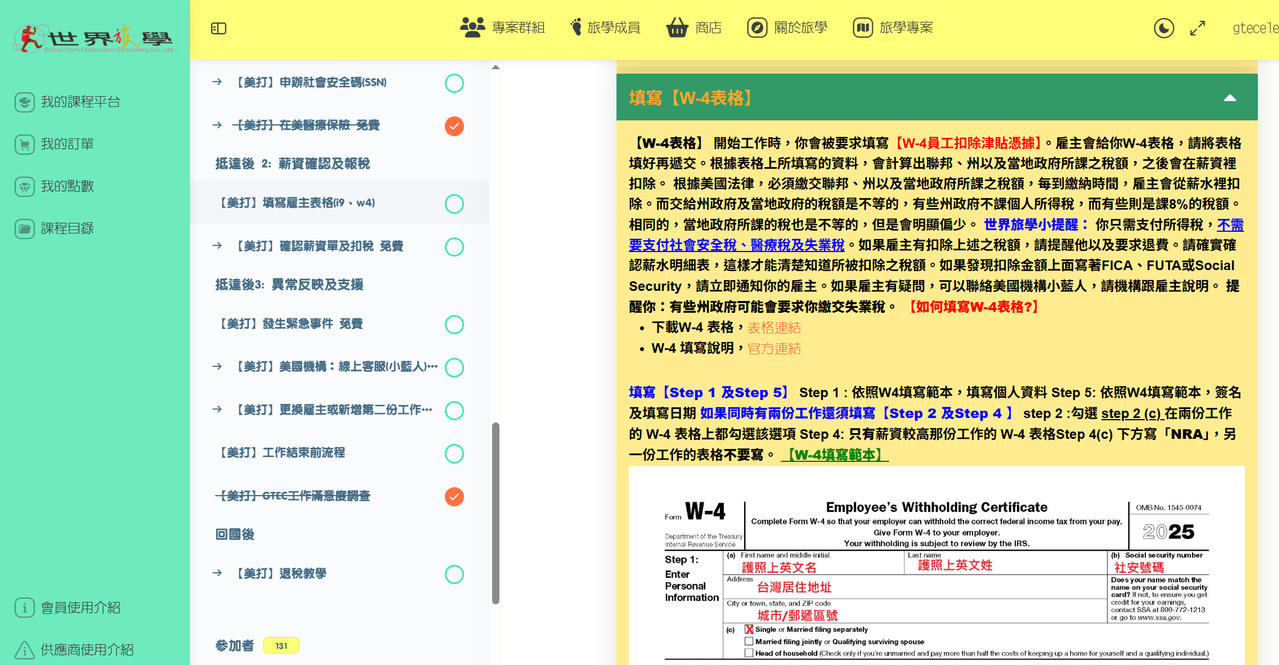The width and height of the screenshot is (1279, 665).
Task: Open 專案群組 people icon
Action: (x=472, y=27)
